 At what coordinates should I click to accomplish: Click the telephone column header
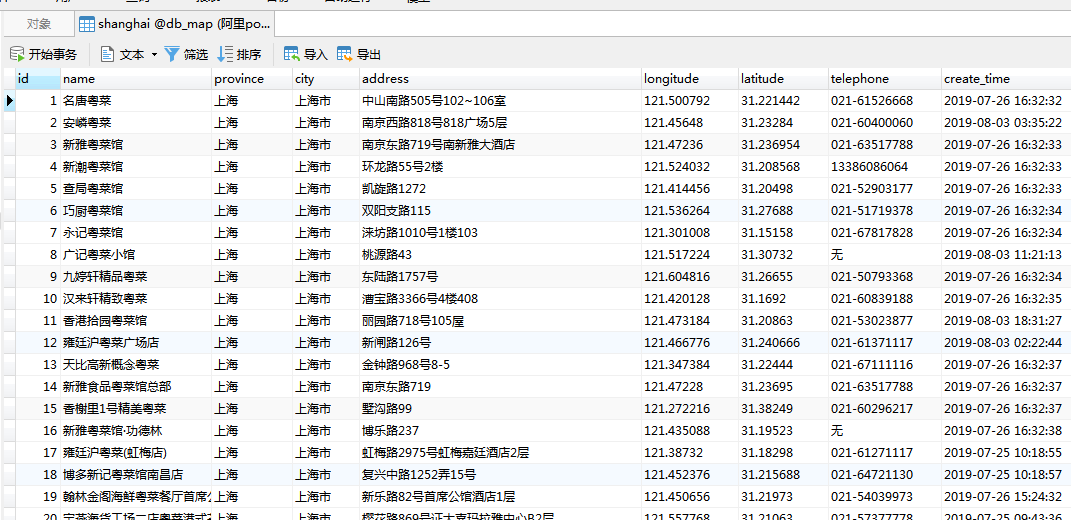pyautogui.click(x=885, y=79)
